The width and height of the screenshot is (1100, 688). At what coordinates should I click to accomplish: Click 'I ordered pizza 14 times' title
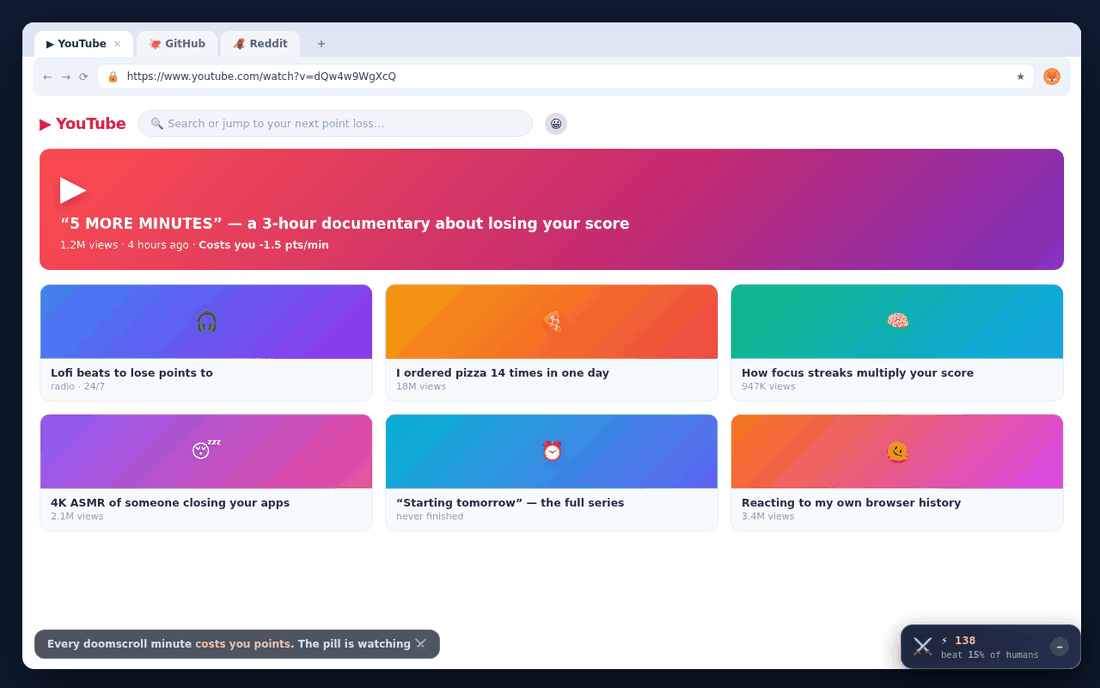pyautogui.click(x=502, y=372)
